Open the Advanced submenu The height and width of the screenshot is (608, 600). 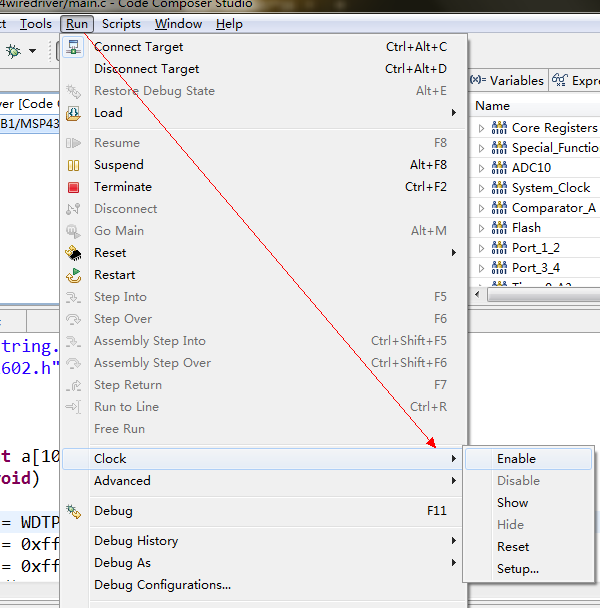(264, 481)
